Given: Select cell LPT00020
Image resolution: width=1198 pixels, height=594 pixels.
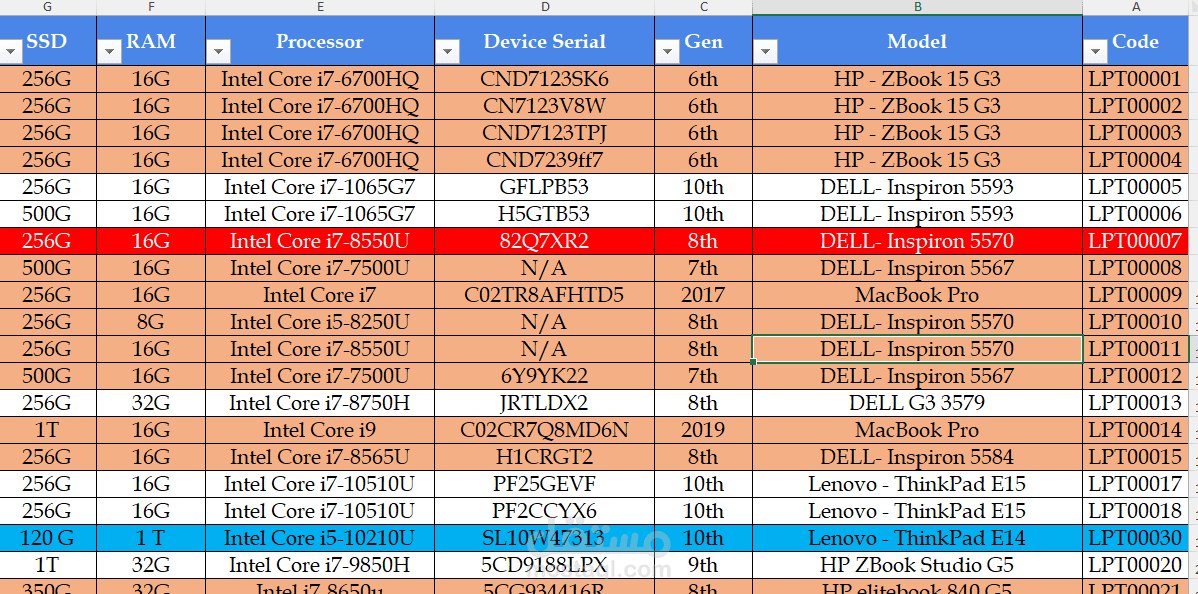Looking at the screenshot, I should tap(1136, 565).
